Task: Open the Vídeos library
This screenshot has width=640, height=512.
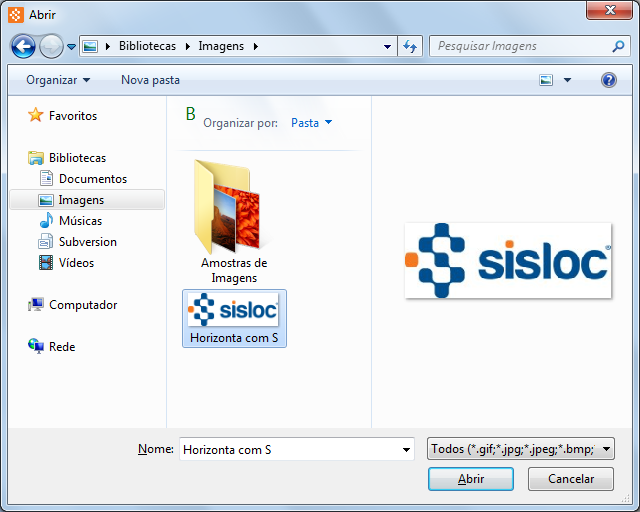Action: (x=76, y=263)
